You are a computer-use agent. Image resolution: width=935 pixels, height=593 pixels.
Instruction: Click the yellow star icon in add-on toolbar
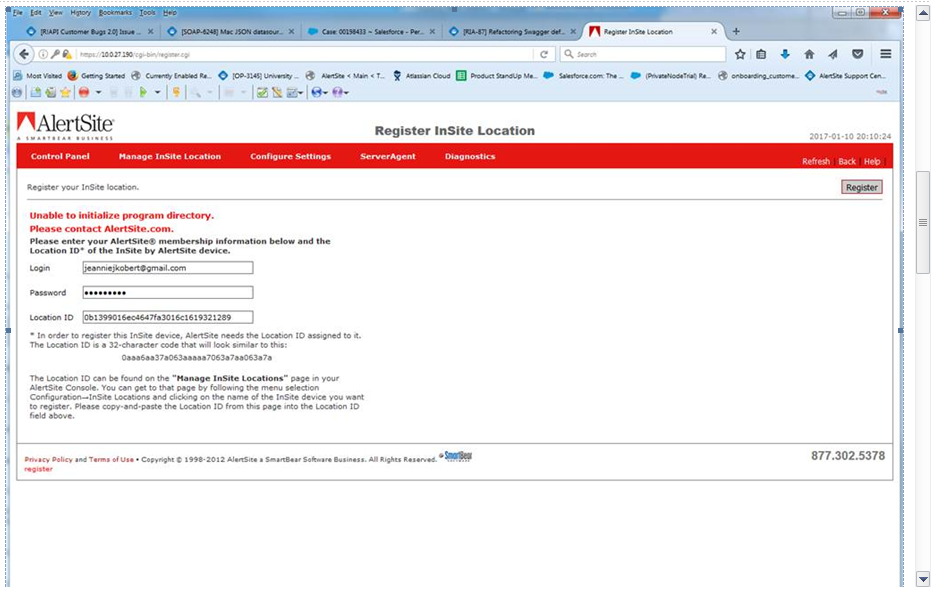coord(65,92)
